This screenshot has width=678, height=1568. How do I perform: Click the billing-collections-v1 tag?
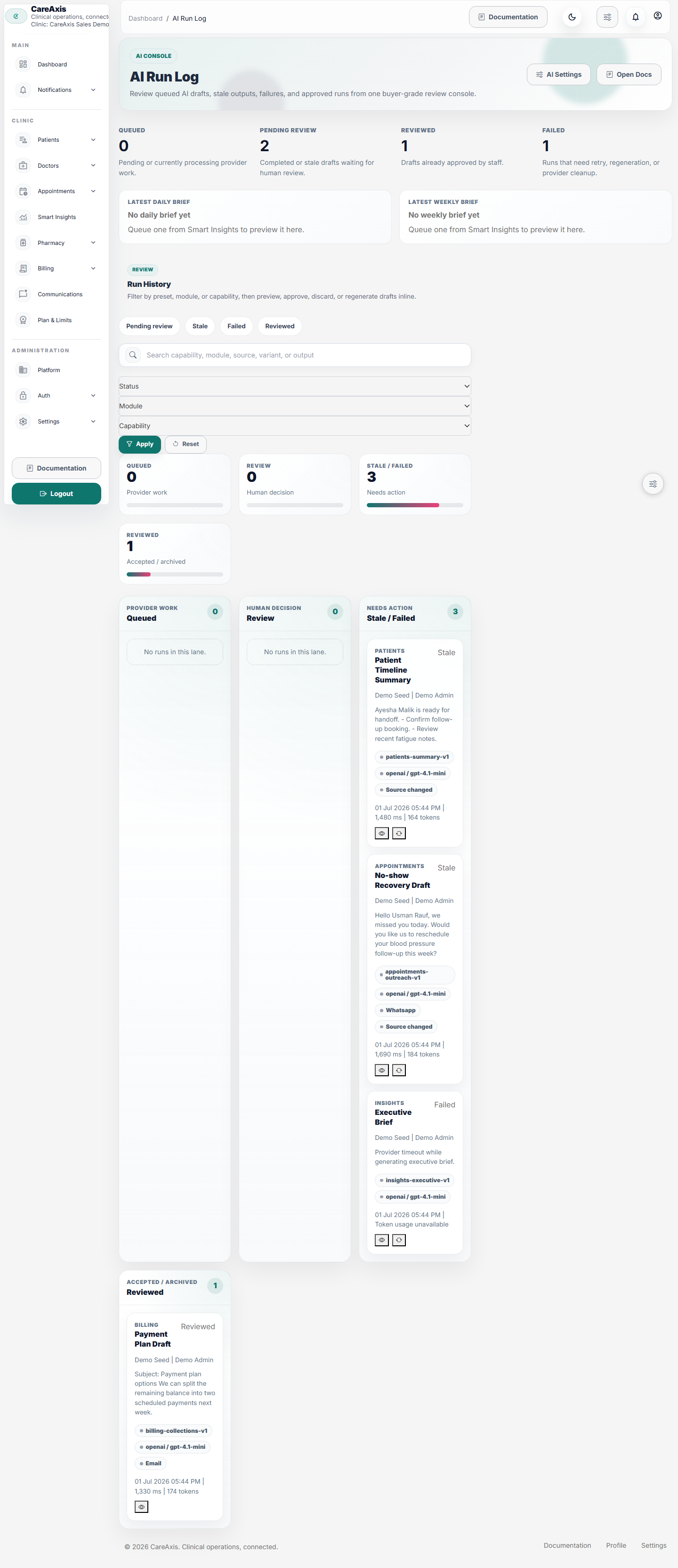(x=173, y=1431)
